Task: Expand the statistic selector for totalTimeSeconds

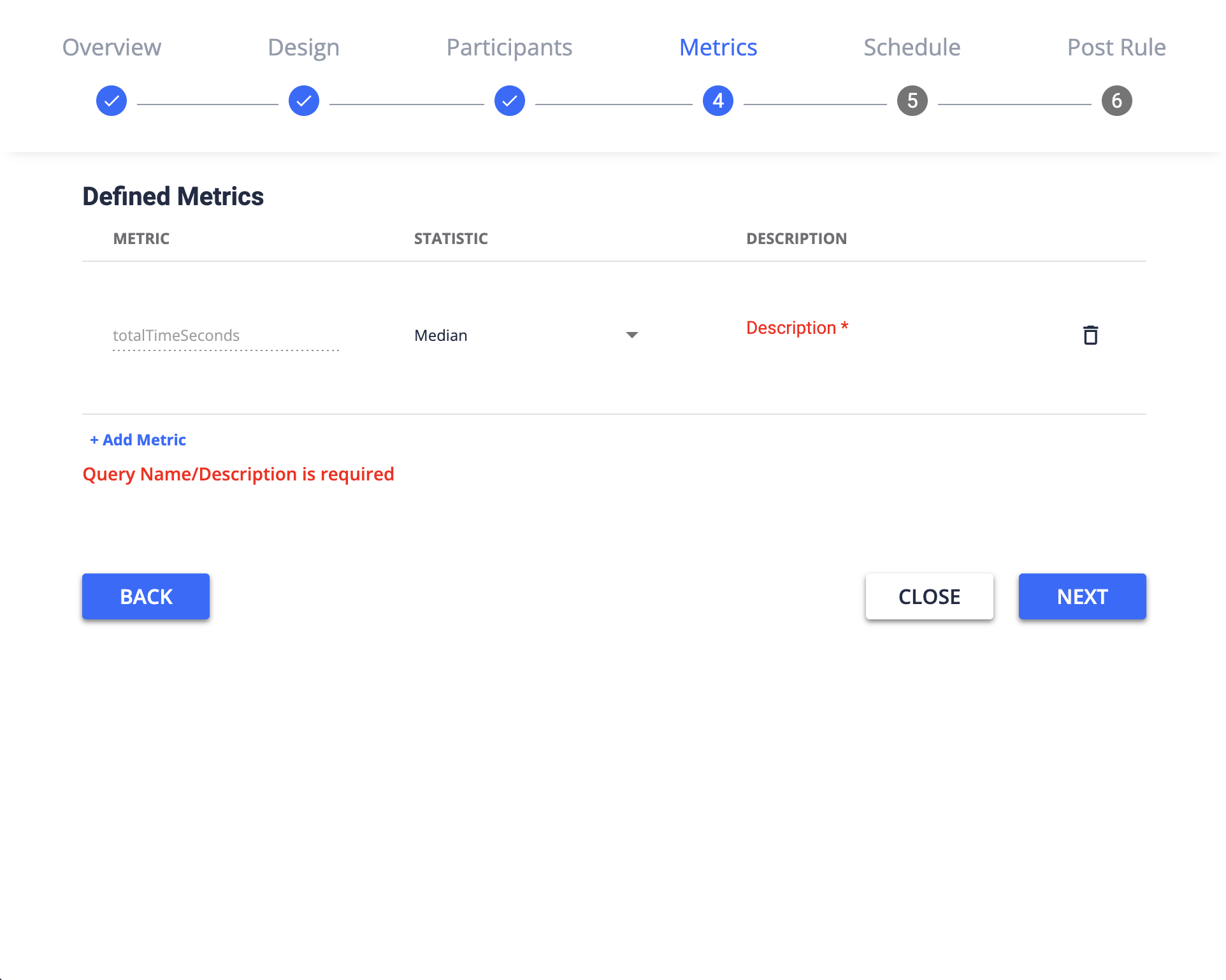Action: point(631,335)
